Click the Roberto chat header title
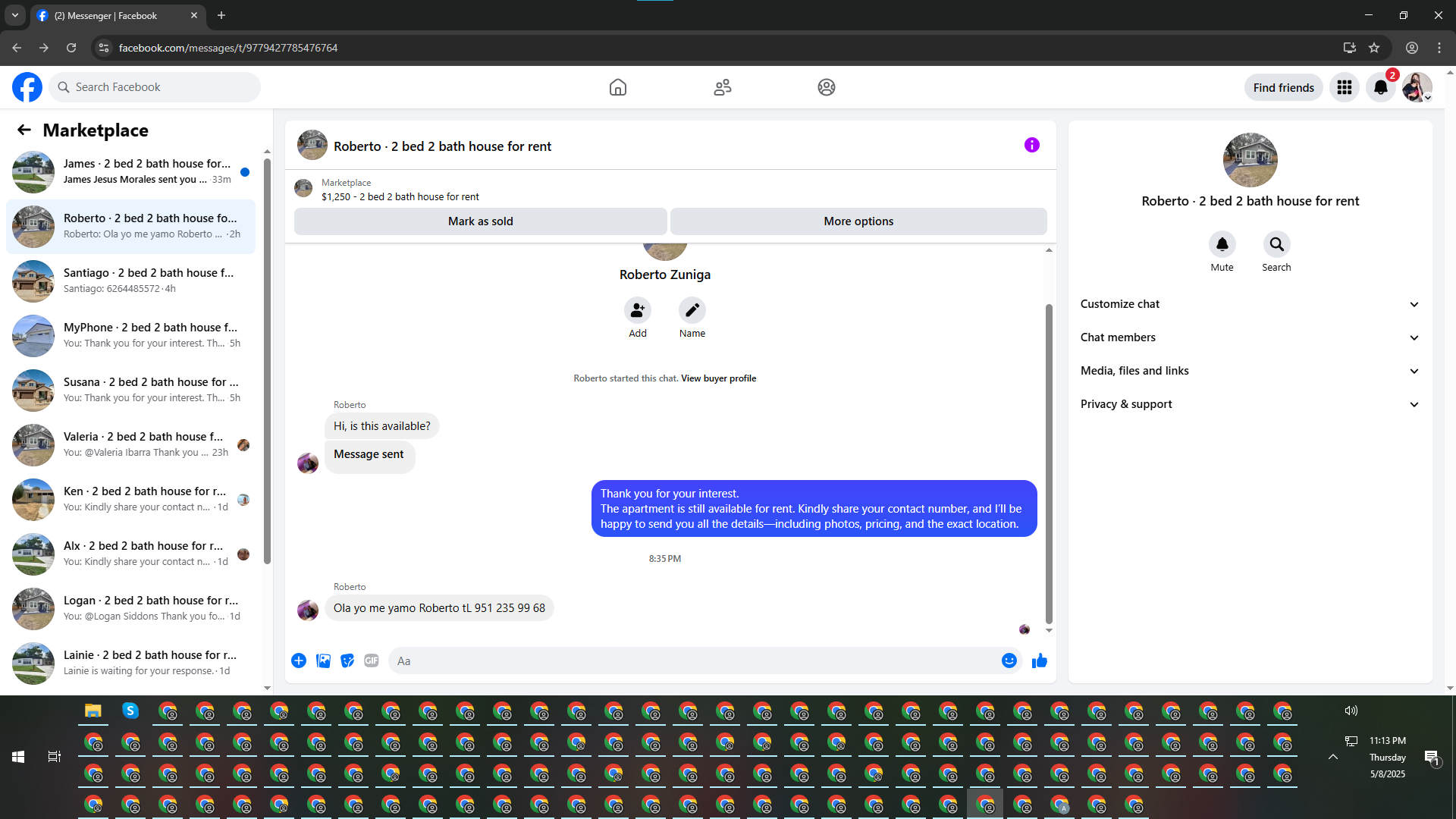The height and width of the screenshot is (819, 1456). 442,146
